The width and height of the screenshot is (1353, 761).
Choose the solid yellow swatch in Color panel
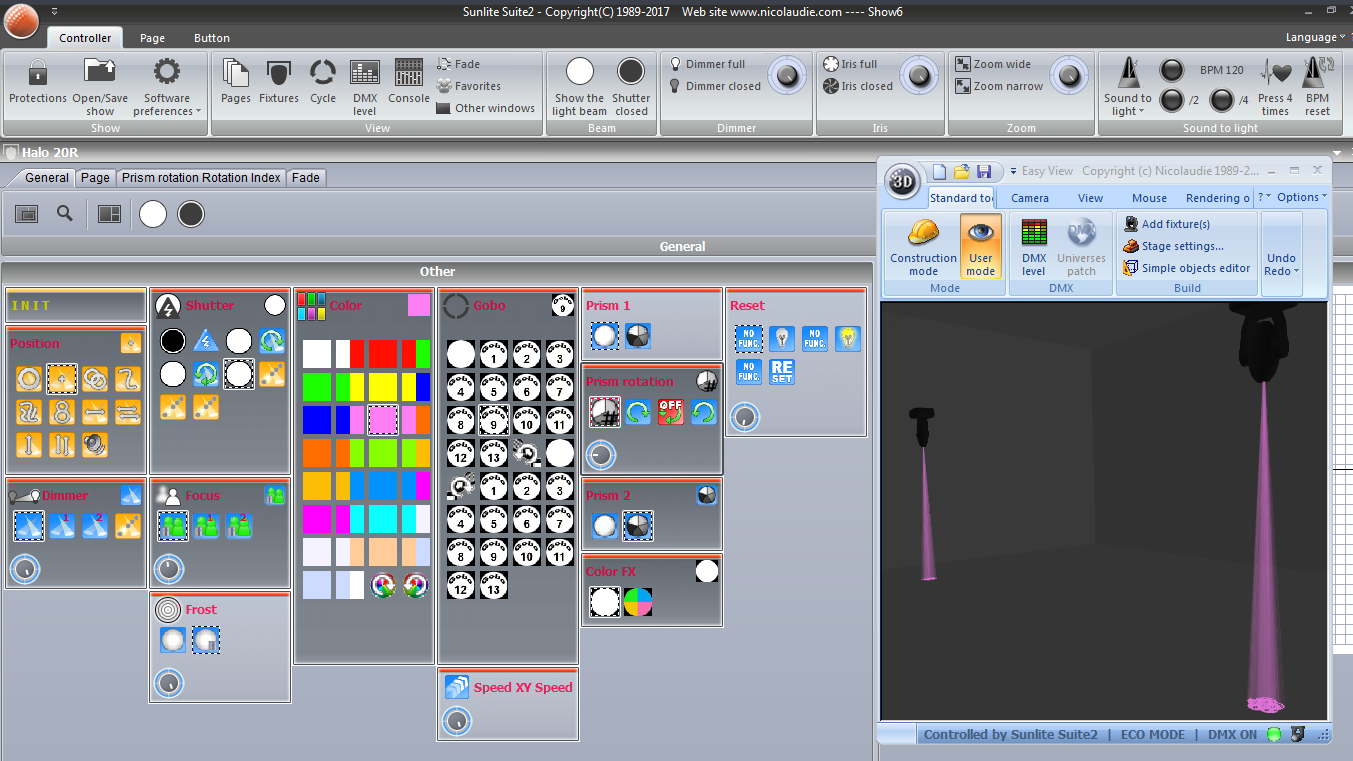pos(383,387)
